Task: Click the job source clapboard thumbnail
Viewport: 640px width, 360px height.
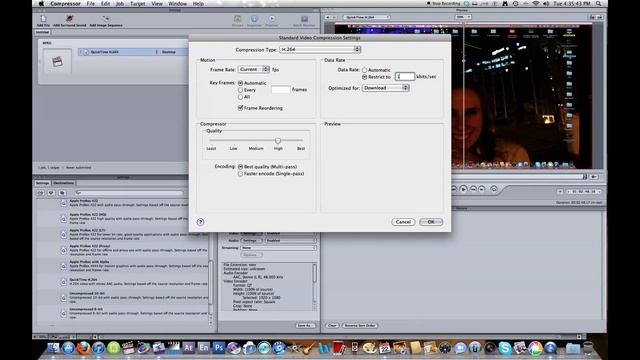Action: coord(58,61)
